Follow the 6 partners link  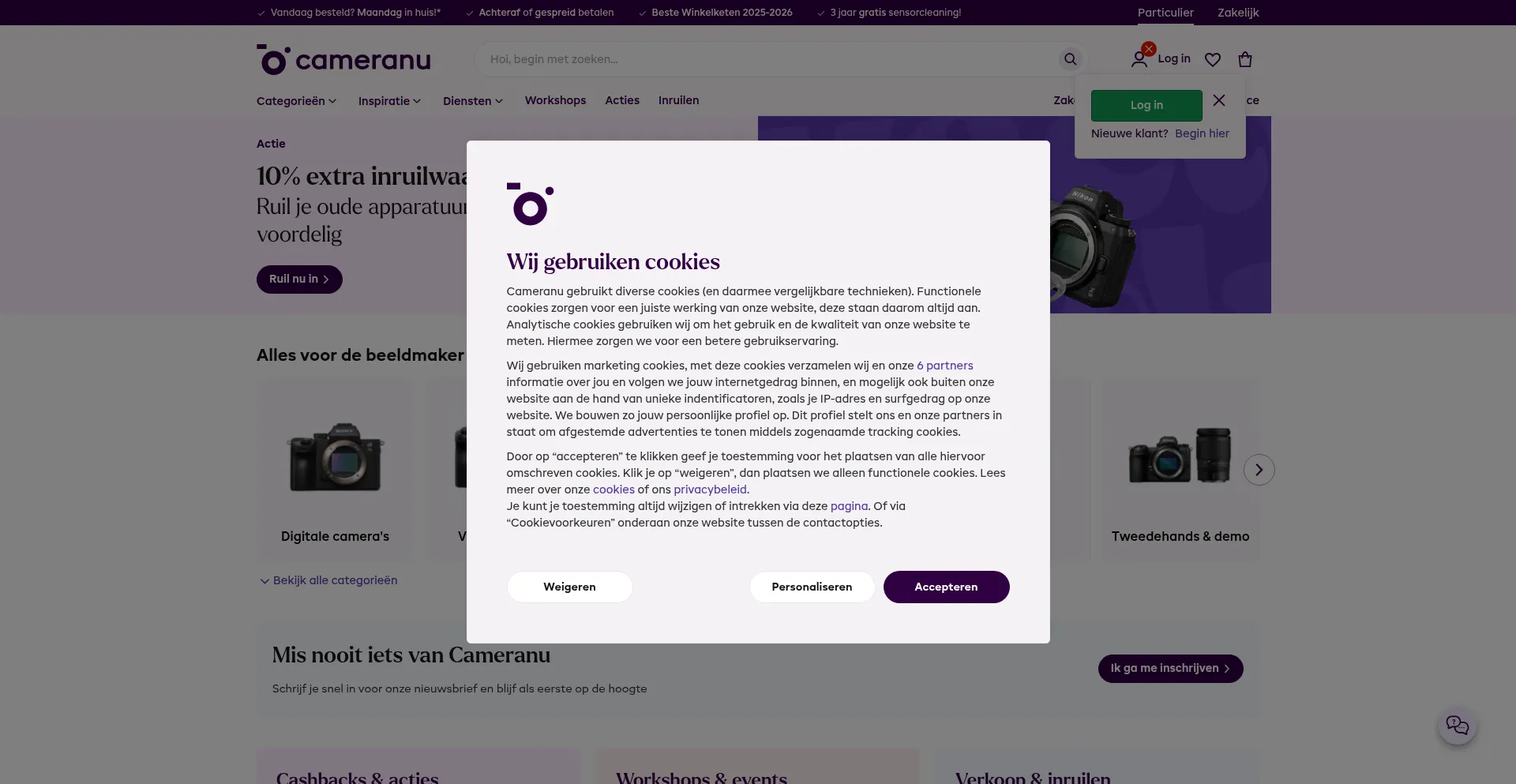pos(944,366)
